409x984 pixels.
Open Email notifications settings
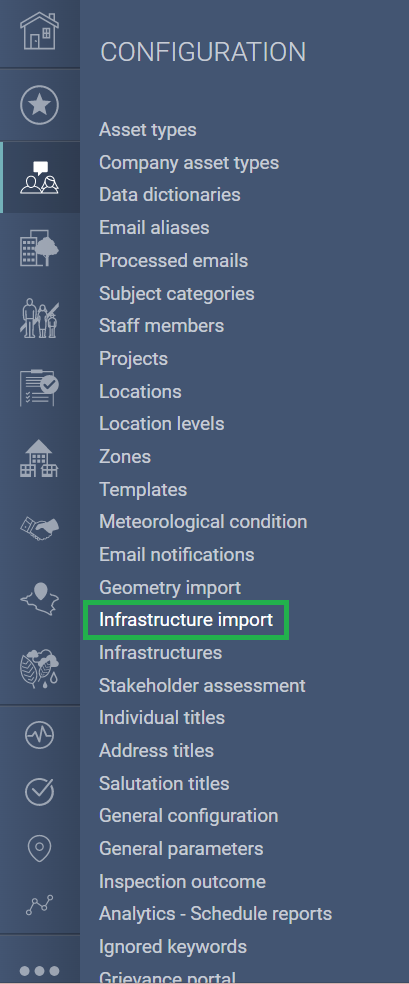(177, 555)
